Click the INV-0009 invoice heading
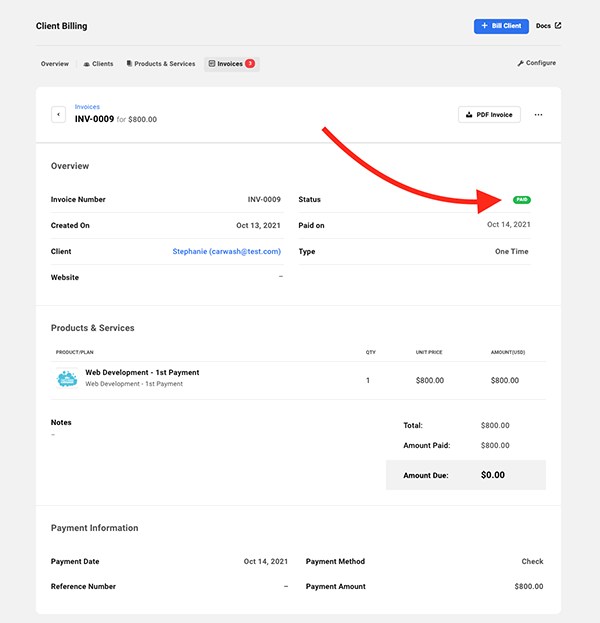Image resolution: width=600 pixels, height=623 pixels. pyautogui.click(x=94, y=119)
